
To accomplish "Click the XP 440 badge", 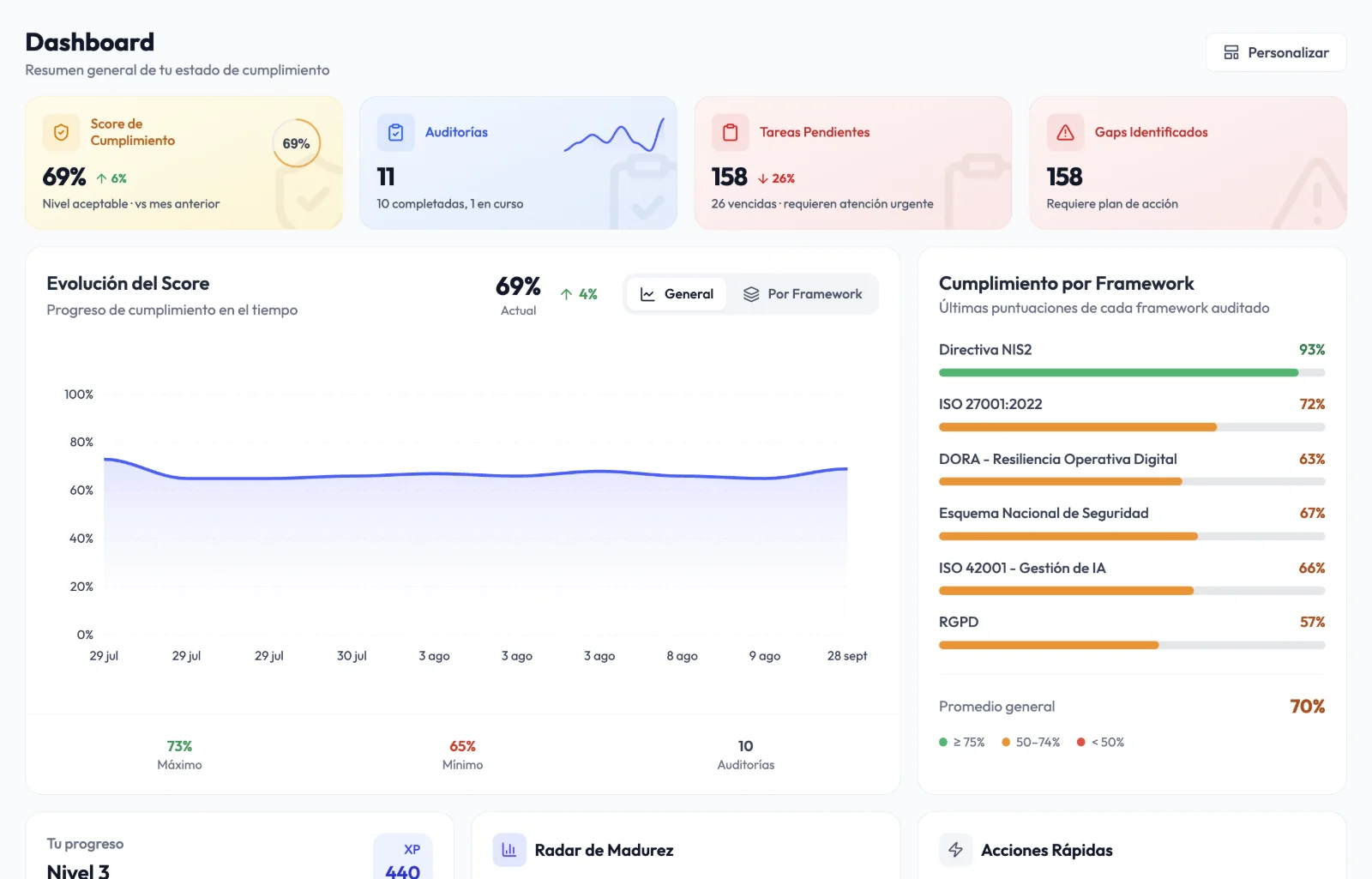I will [x=403, y=858].
